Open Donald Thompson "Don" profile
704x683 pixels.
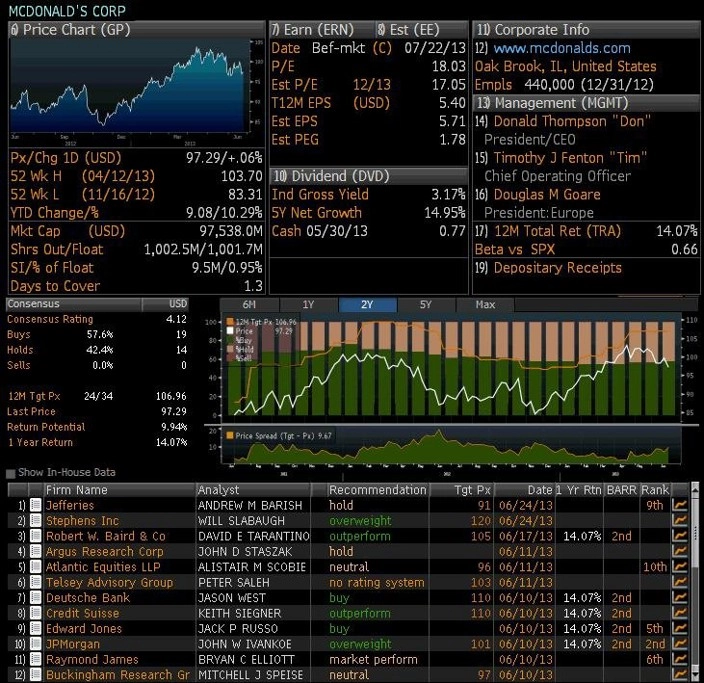click(x=572, y=121)
